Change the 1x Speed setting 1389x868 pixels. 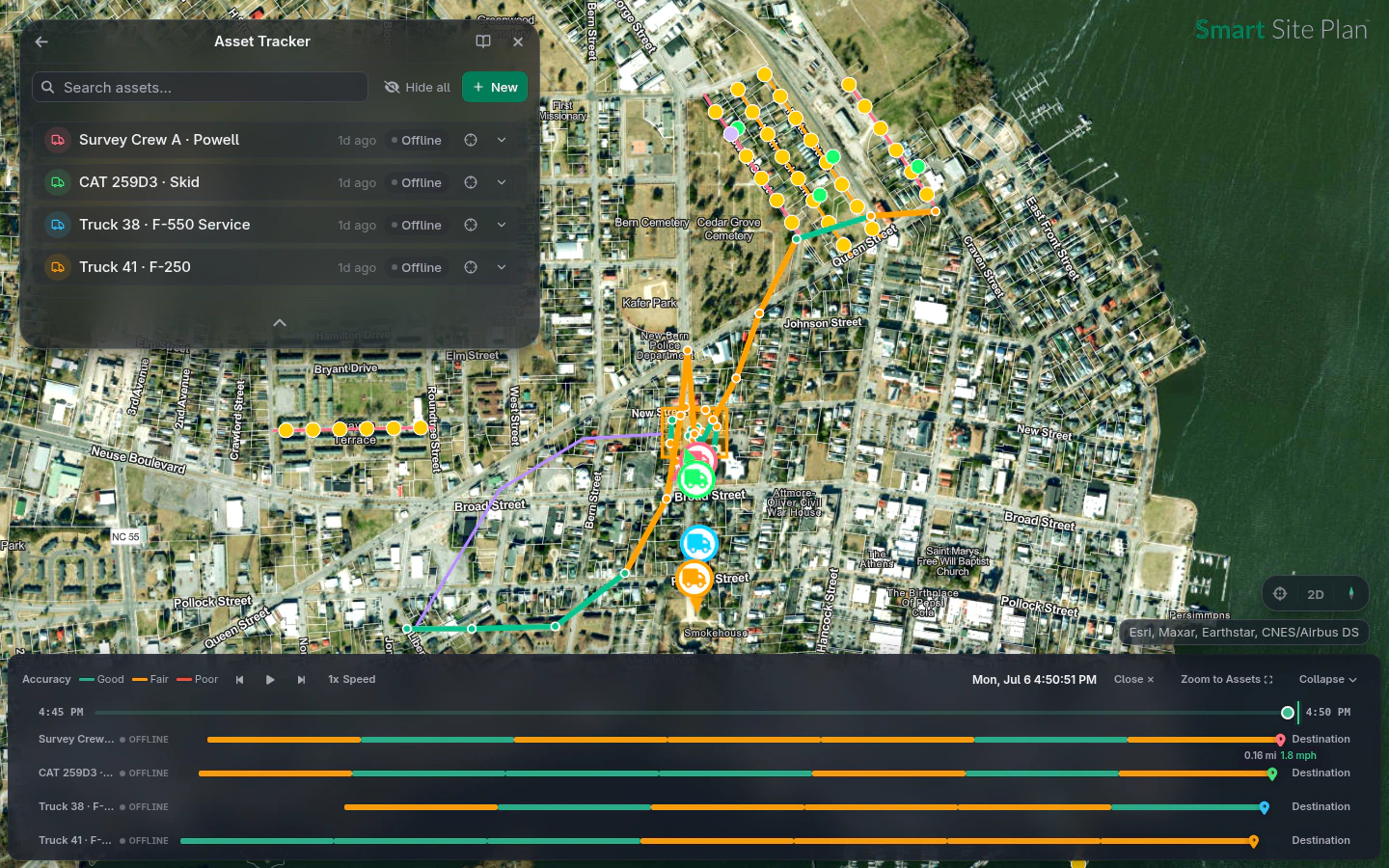(x=352, y=680)
